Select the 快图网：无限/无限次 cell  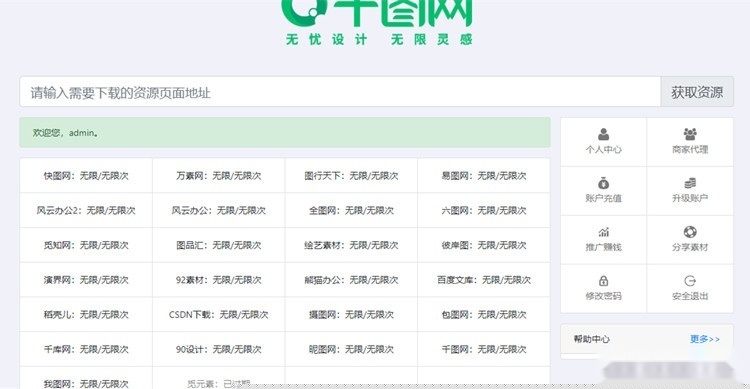tap(86, 176)
